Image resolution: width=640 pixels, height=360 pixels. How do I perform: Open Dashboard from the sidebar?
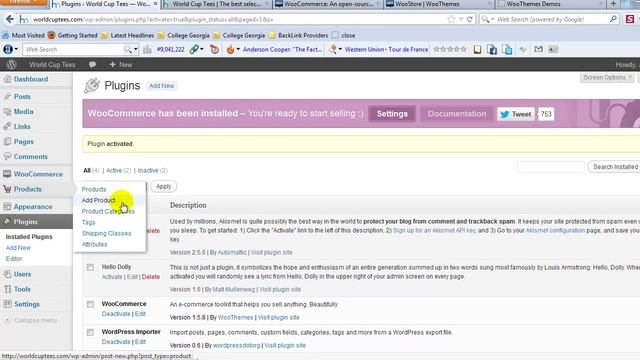31,79
